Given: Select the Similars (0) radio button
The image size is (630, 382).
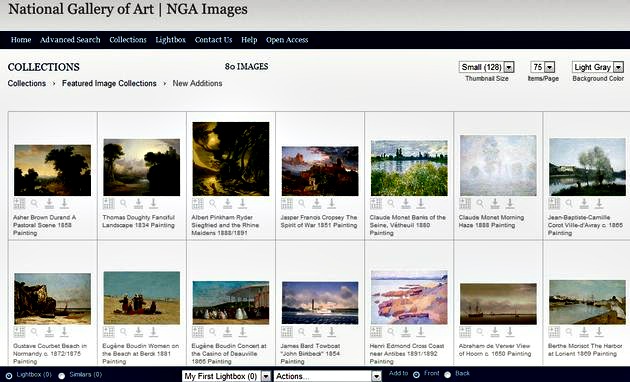Looking at the screenshot, I should coord(61,376).
